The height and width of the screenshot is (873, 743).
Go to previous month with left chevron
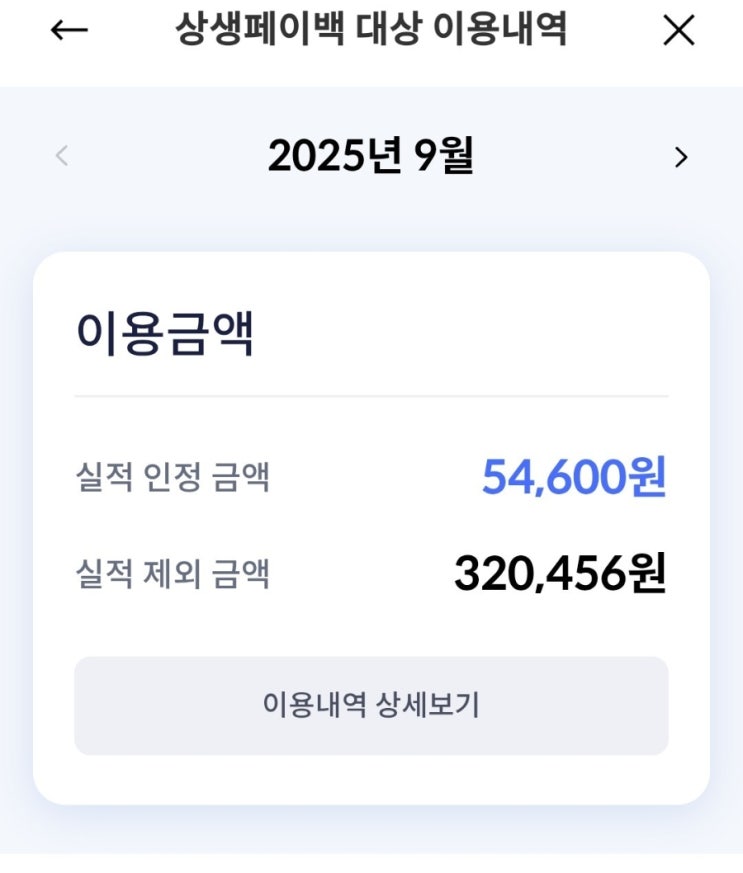tap(62, 156)
